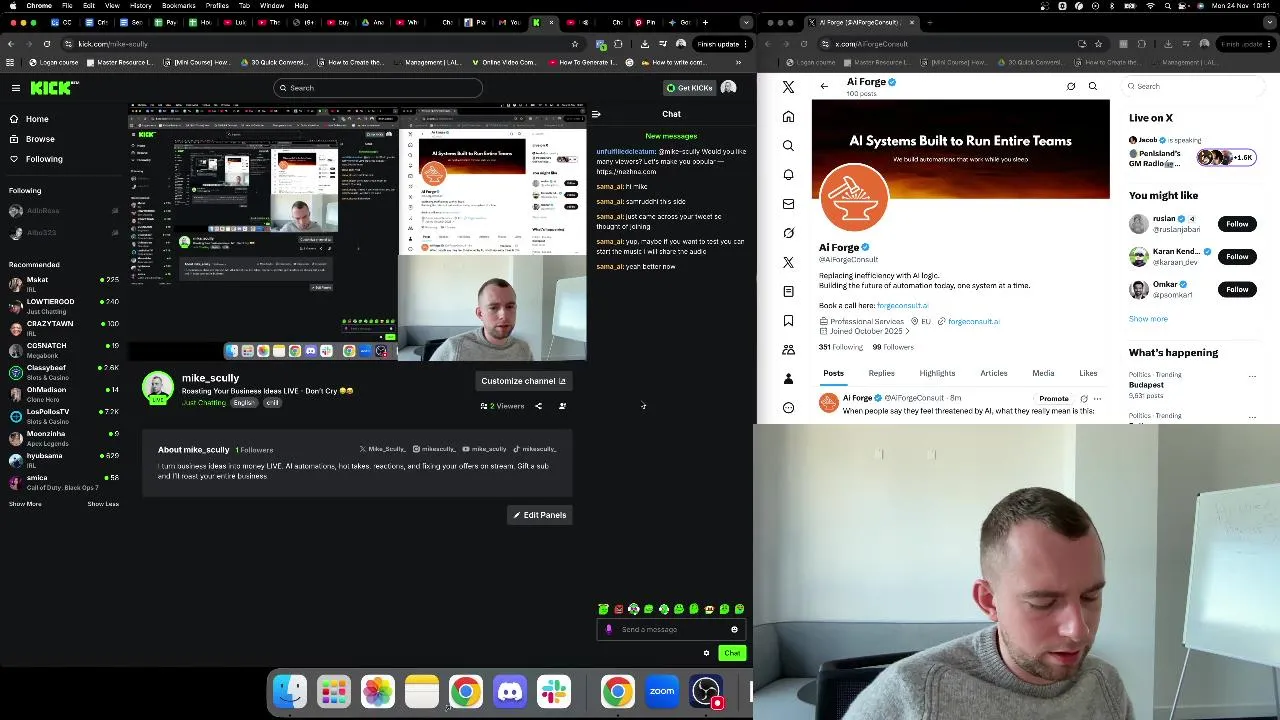Open Slack from the Dock
Screen dimensions: 1280x720
(554, 691)
